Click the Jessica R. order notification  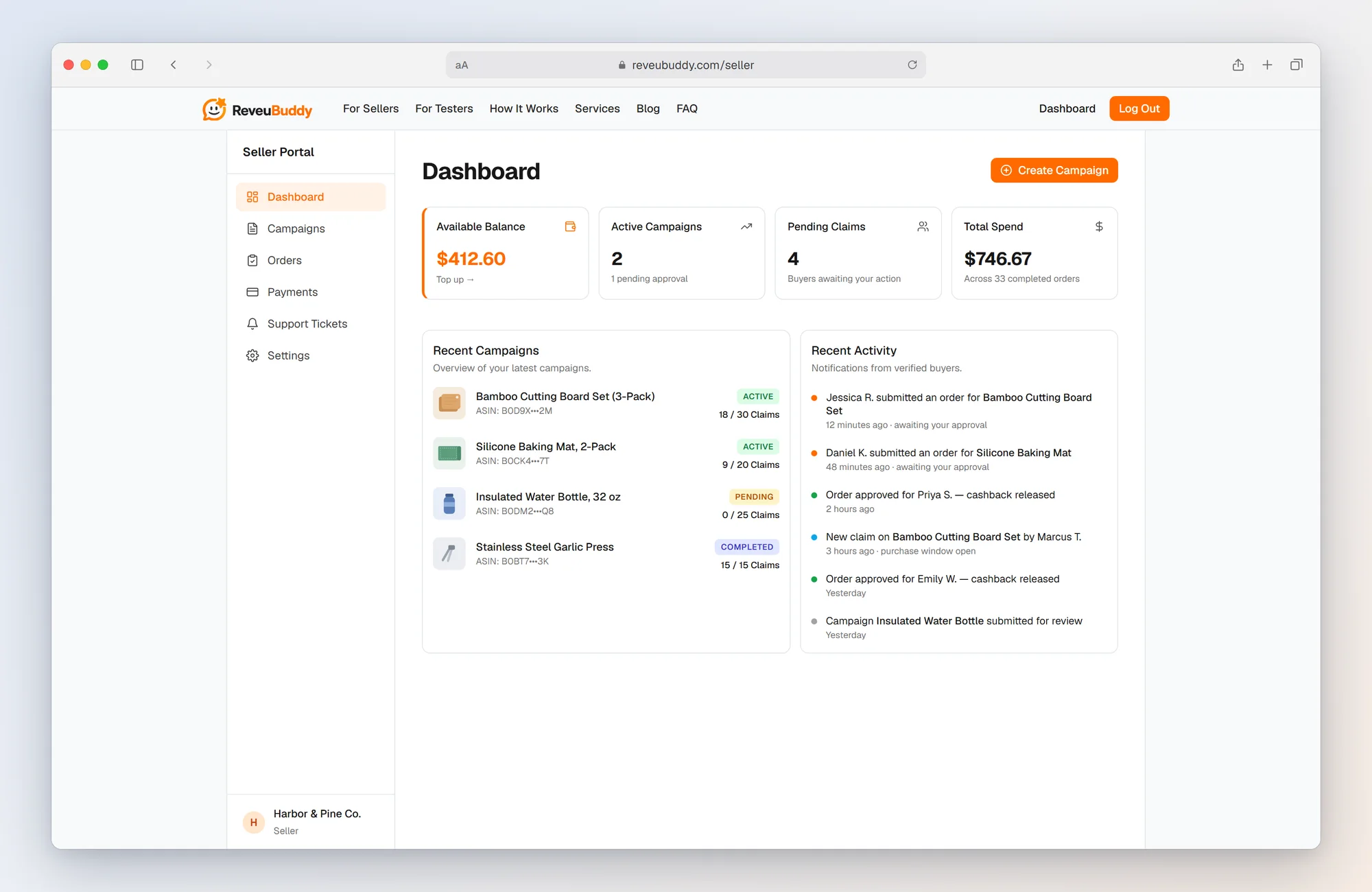[x=958, y=410]
